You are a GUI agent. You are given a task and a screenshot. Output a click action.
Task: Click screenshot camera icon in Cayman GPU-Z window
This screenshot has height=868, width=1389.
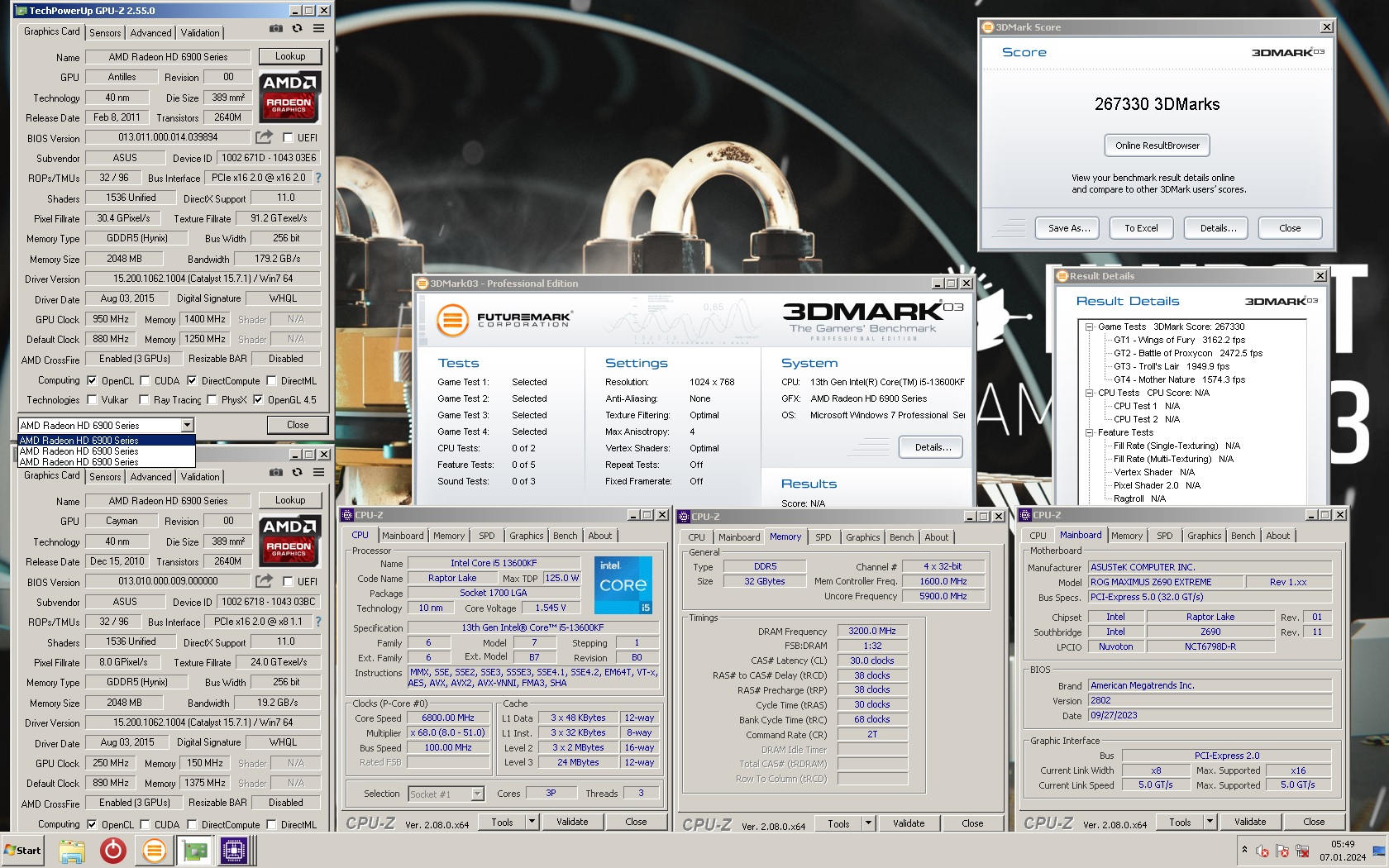tap(276, 472)
